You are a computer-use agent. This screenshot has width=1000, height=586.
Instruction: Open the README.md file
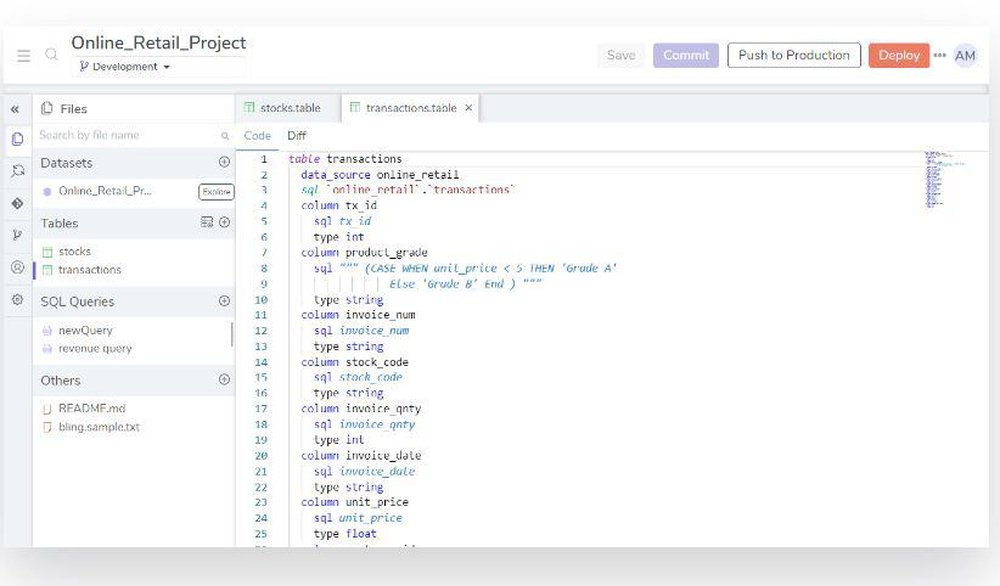click(92, 408)
